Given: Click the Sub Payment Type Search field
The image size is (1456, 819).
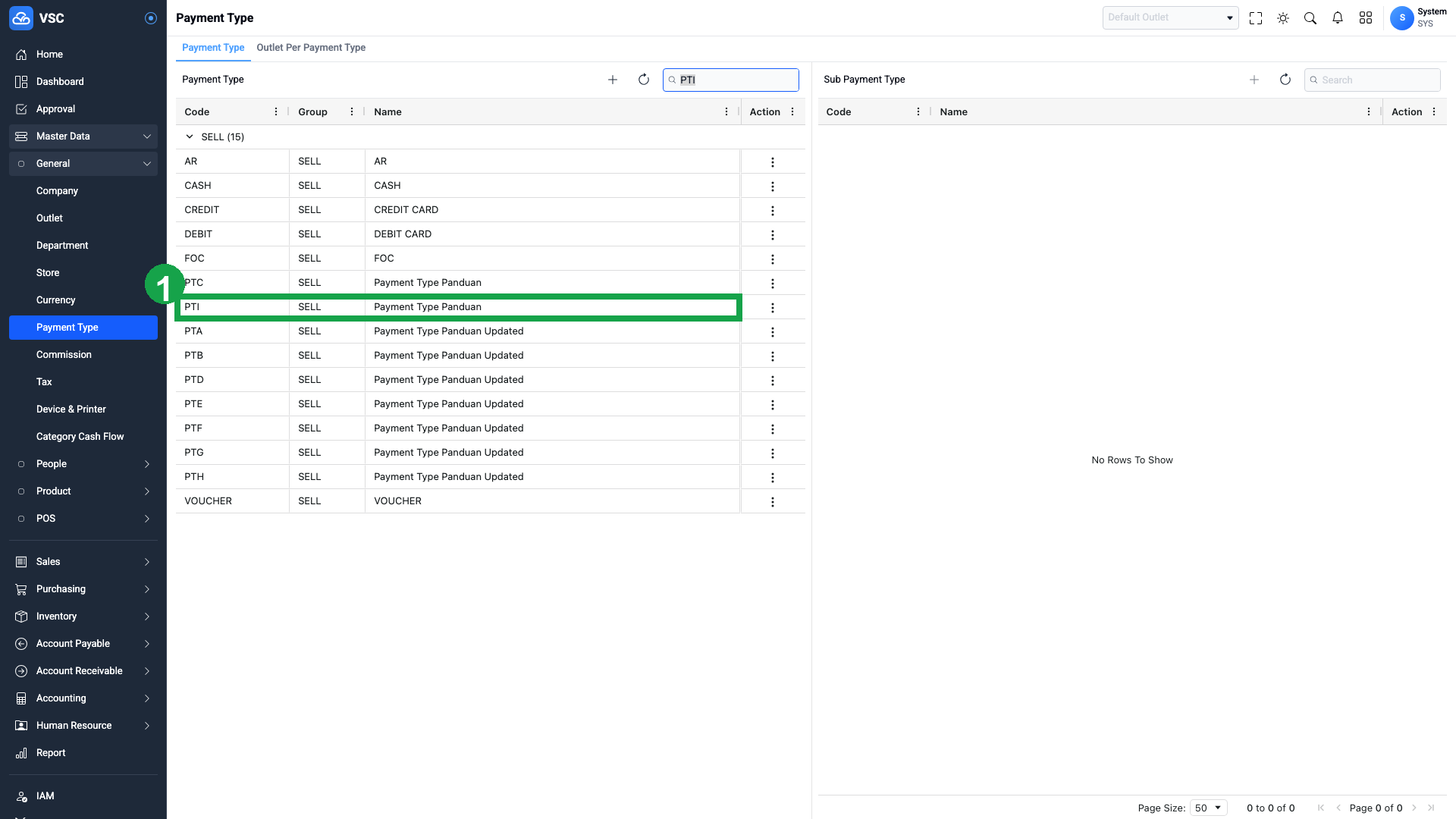Looking at the screenshot, I should pyautogui.click(x=1373, y=80).
